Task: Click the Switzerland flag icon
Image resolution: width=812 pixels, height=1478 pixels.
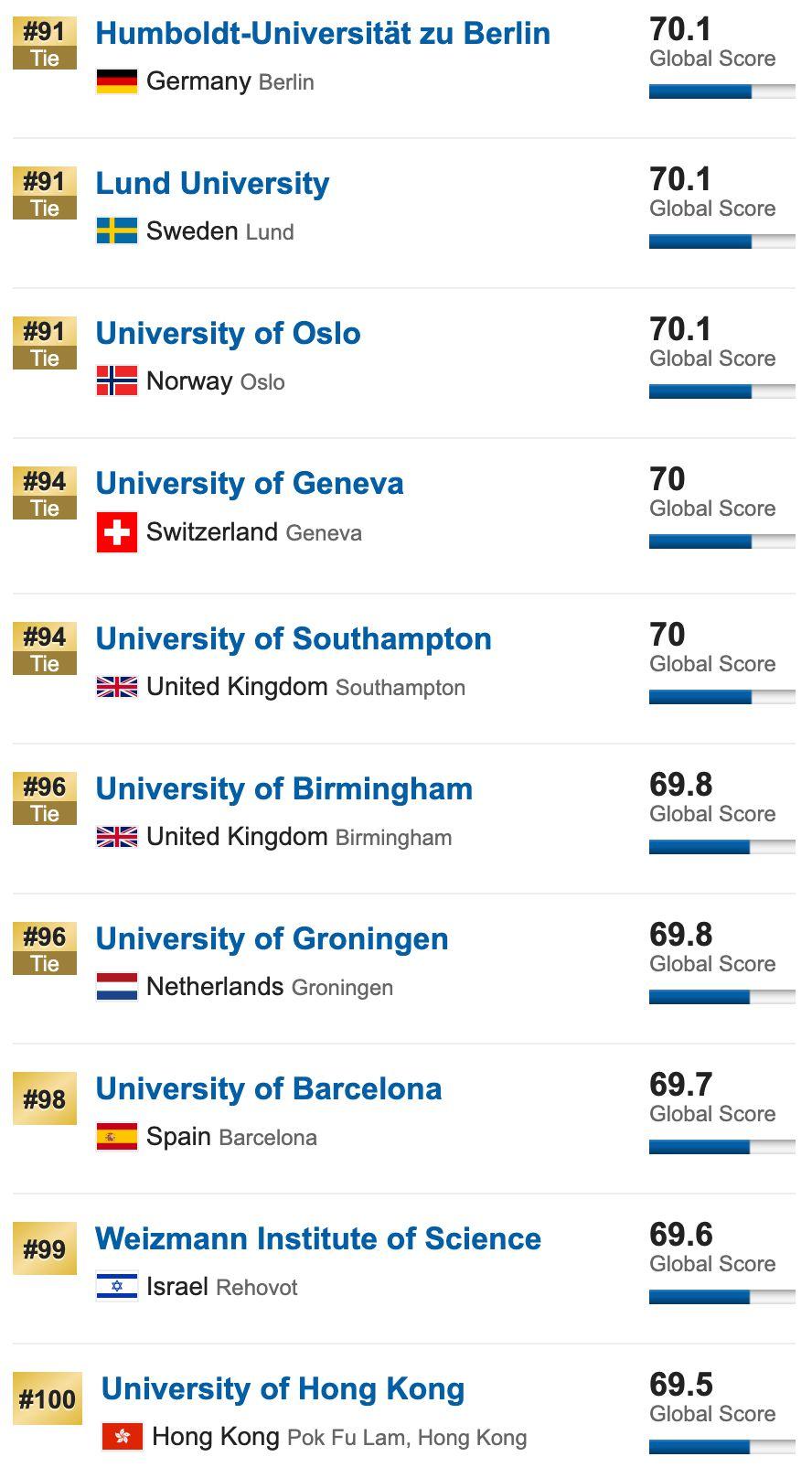Action: (x=117, y=532)
